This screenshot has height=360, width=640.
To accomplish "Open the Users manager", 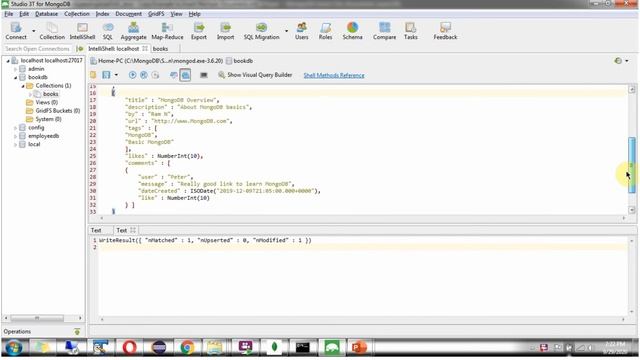I will point(302,31).
